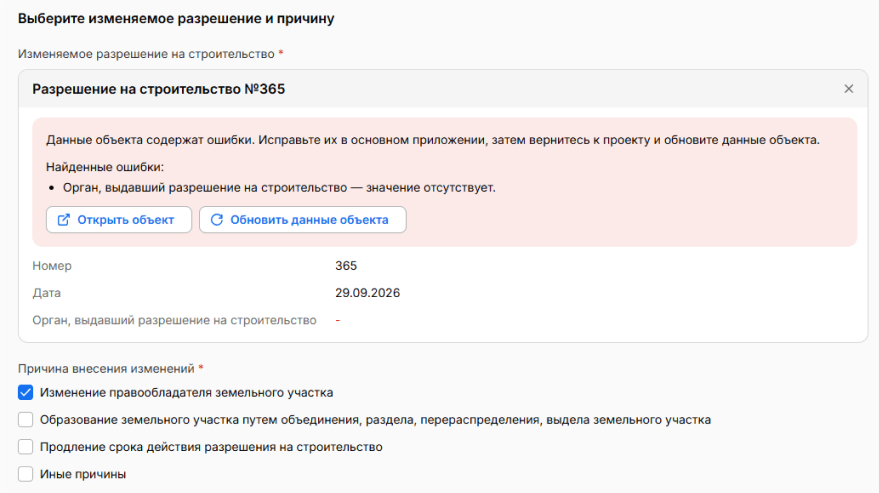Viewport: 879px width, 493px height.
Task: Tick the 'Иные причины' checkbox
Action: (x=25, y=474)
